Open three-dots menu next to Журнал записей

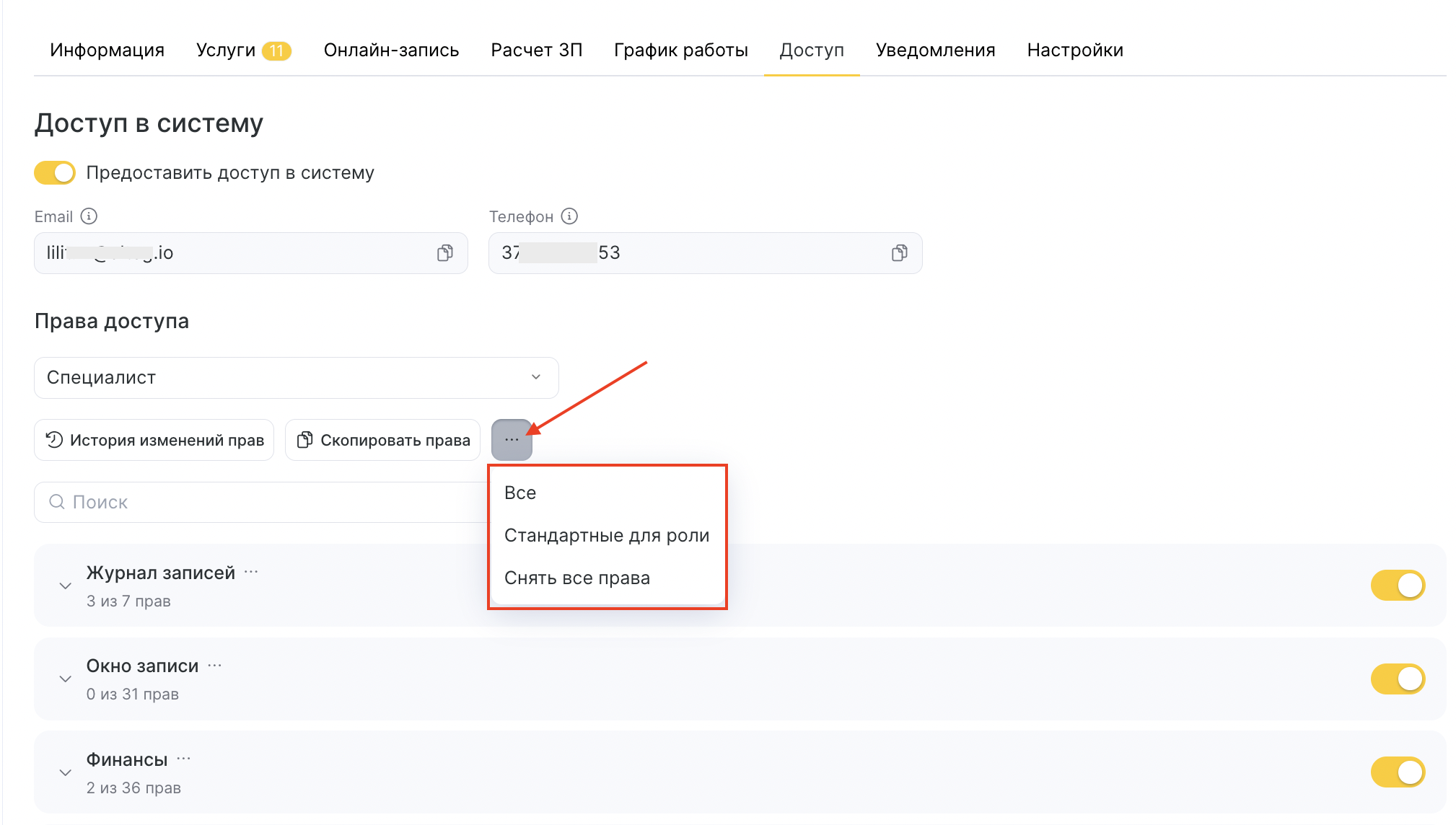coord(251,572)
